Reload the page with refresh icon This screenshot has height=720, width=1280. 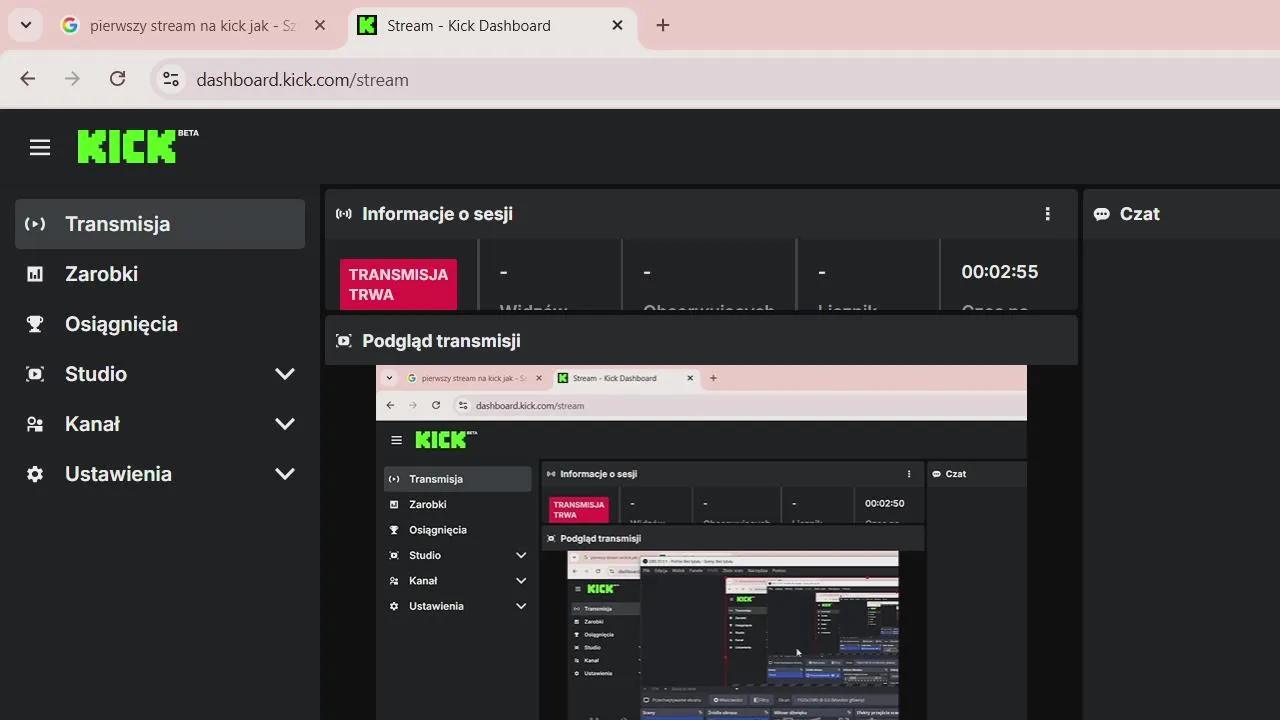click(117, 79)
